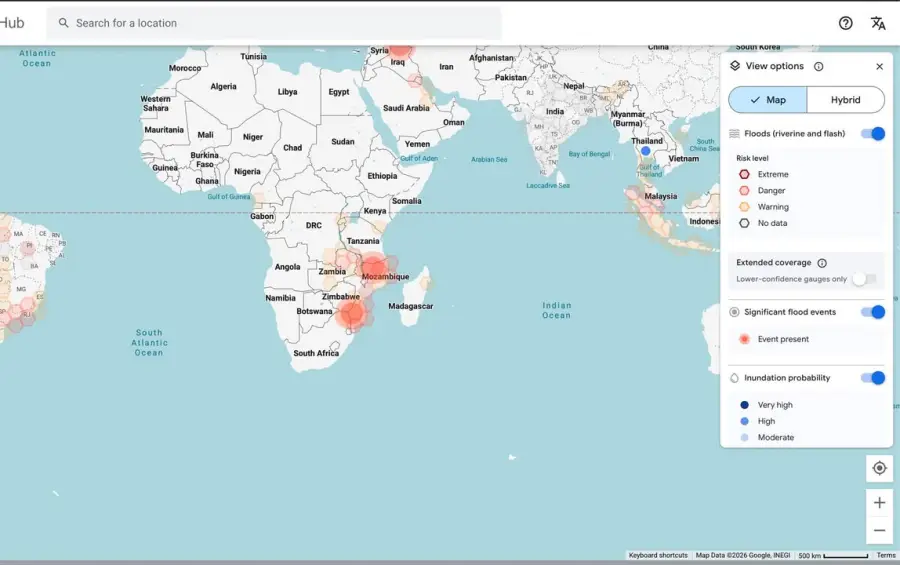The width and height of the screenshot is (900, 565).
Task: Click the Vietnam map label
Action: click(x=684, y=158)
